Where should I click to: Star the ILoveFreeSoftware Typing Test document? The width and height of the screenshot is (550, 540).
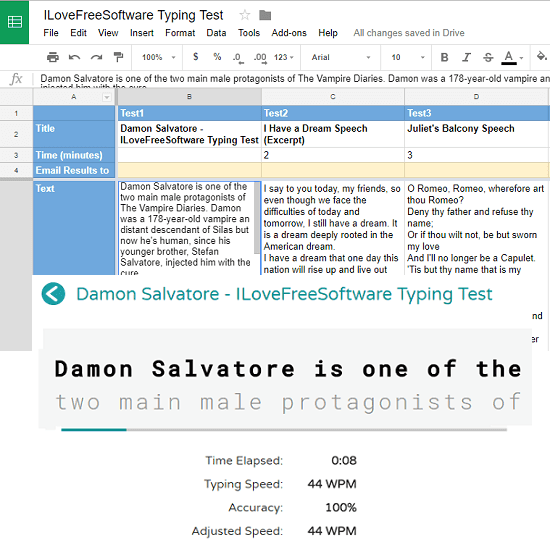click(x=244, y=15)
